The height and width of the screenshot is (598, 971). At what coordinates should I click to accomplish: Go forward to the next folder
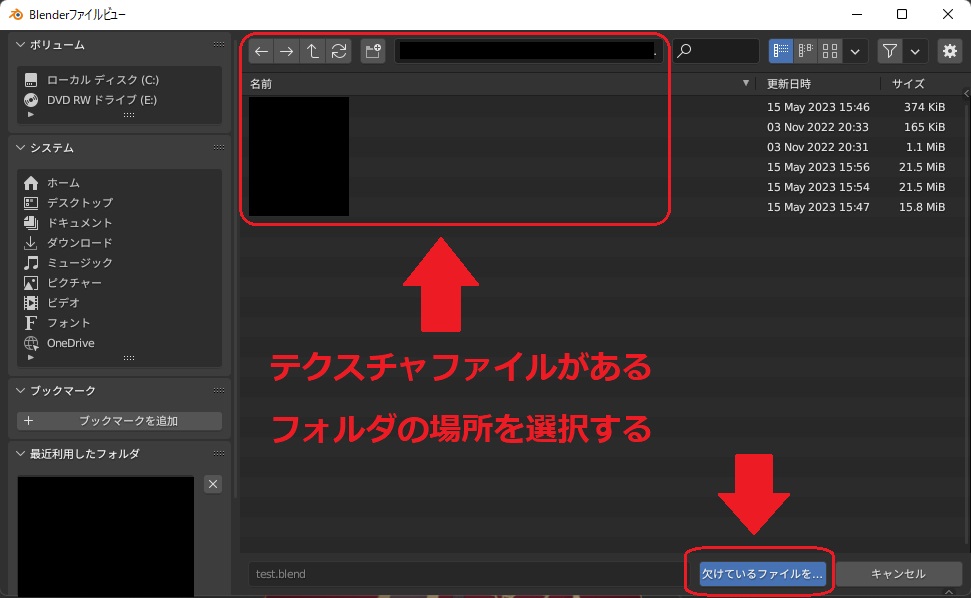tap(287, 51)
